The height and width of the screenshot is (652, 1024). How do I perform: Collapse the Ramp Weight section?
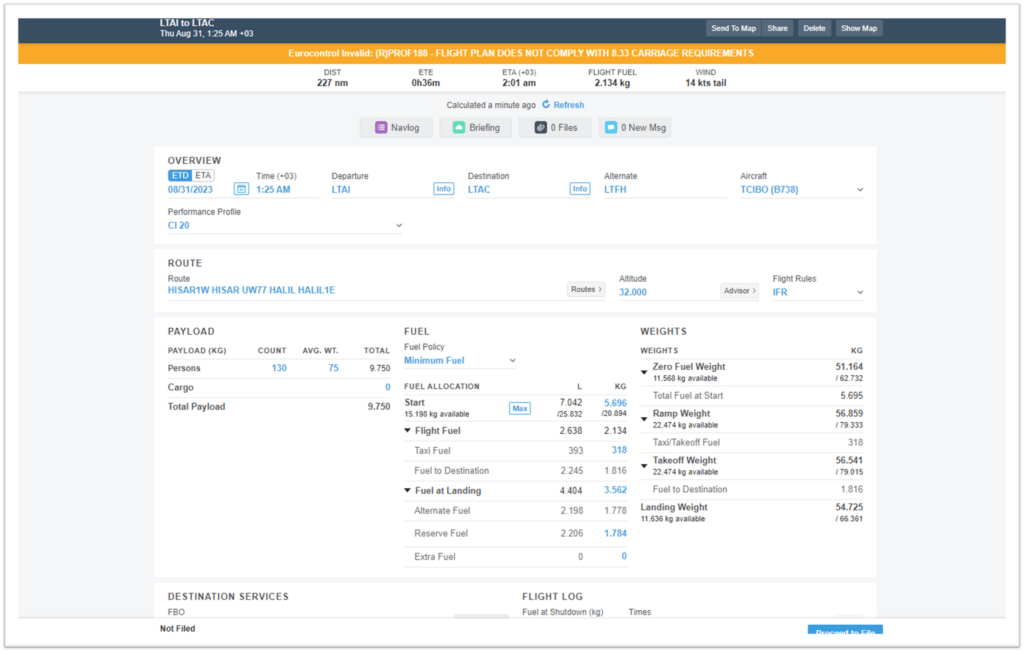click(x=644, y=419)
